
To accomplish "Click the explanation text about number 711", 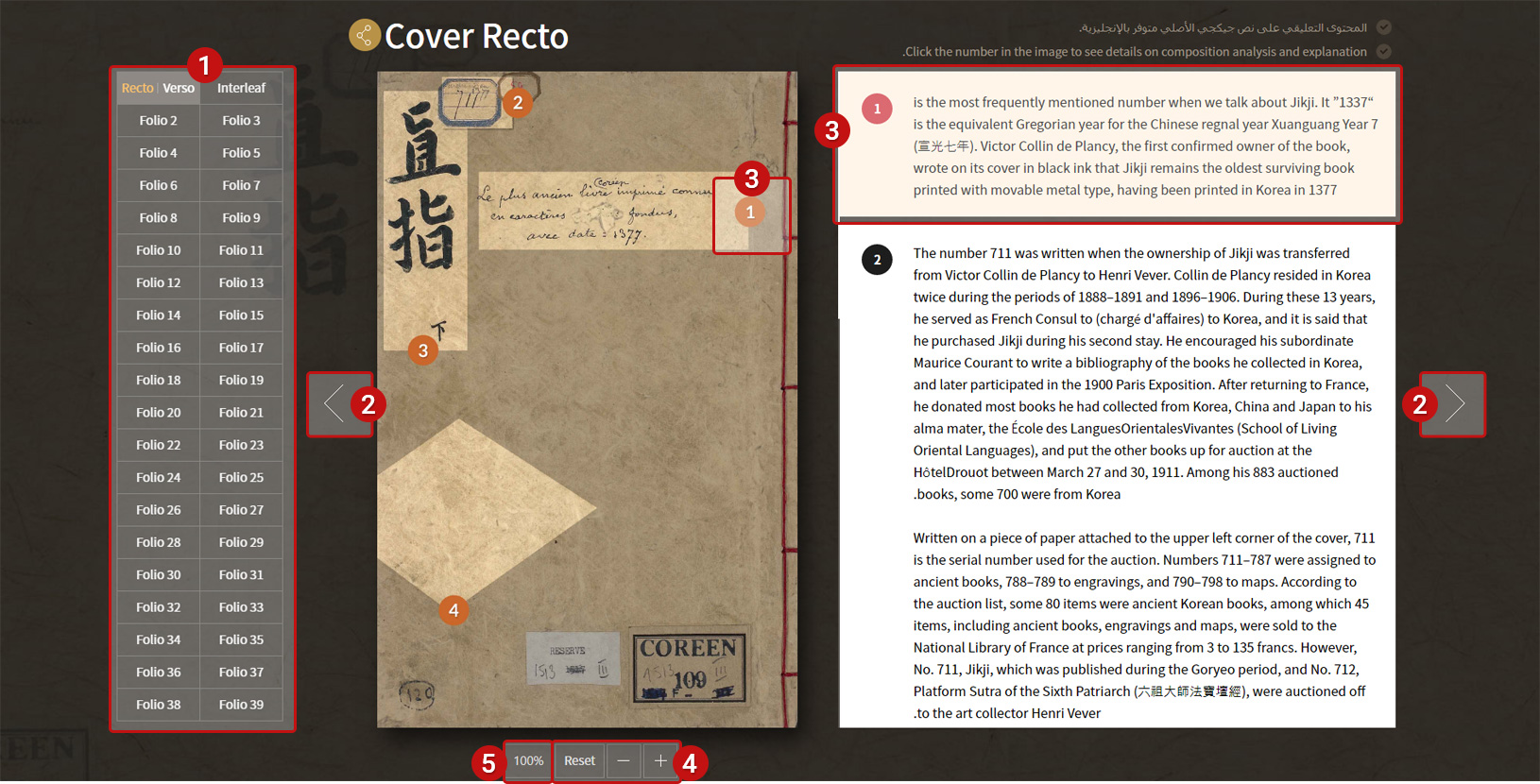I will 1144,483.
